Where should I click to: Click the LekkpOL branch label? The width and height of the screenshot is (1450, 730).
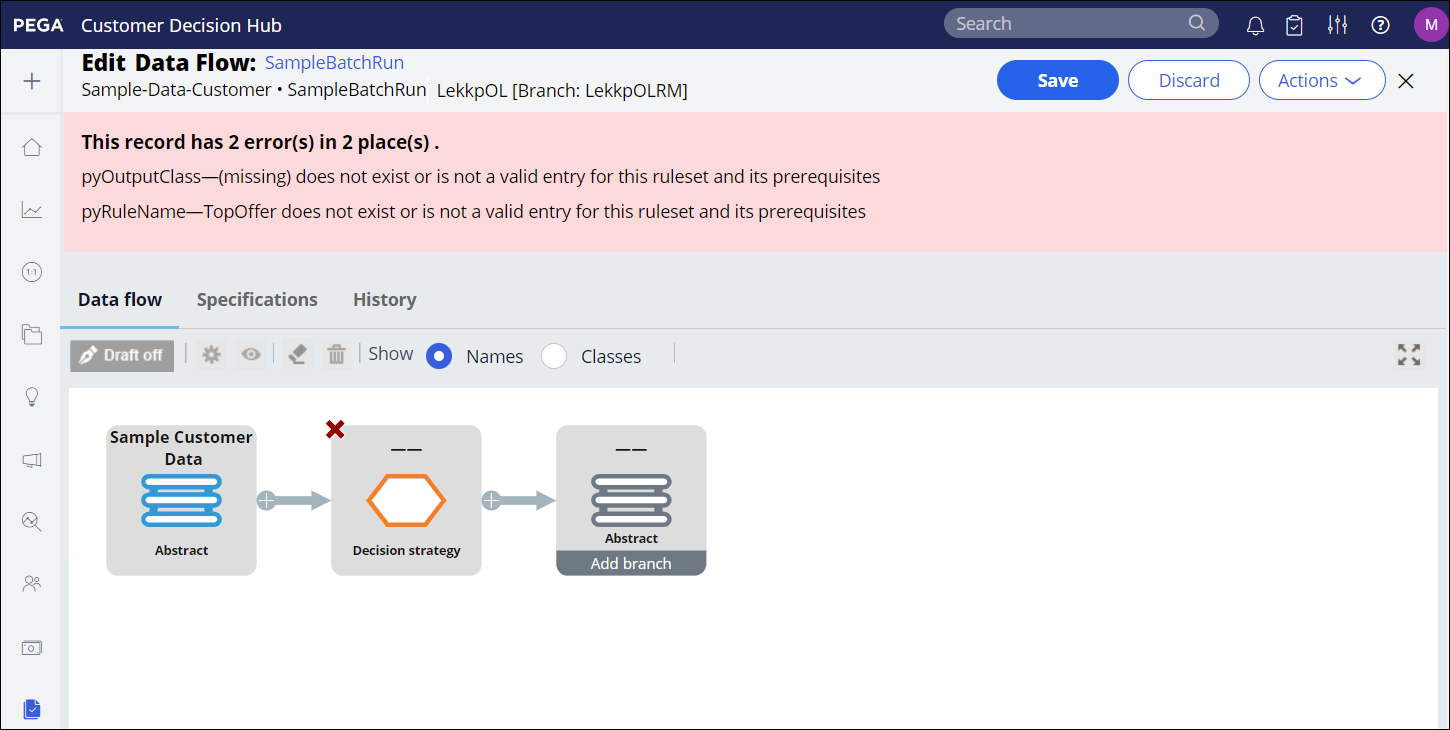point(562,91)
